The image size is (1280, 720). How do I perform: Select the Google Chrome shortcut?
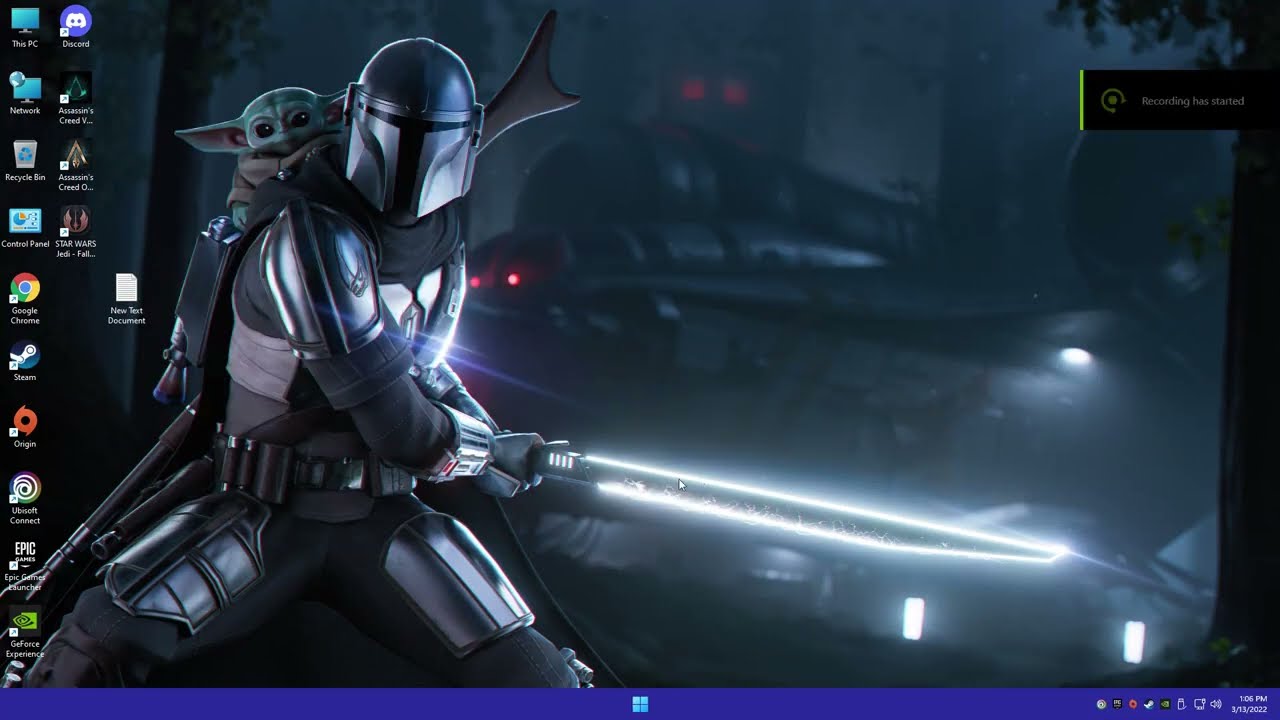click(25, 299)
